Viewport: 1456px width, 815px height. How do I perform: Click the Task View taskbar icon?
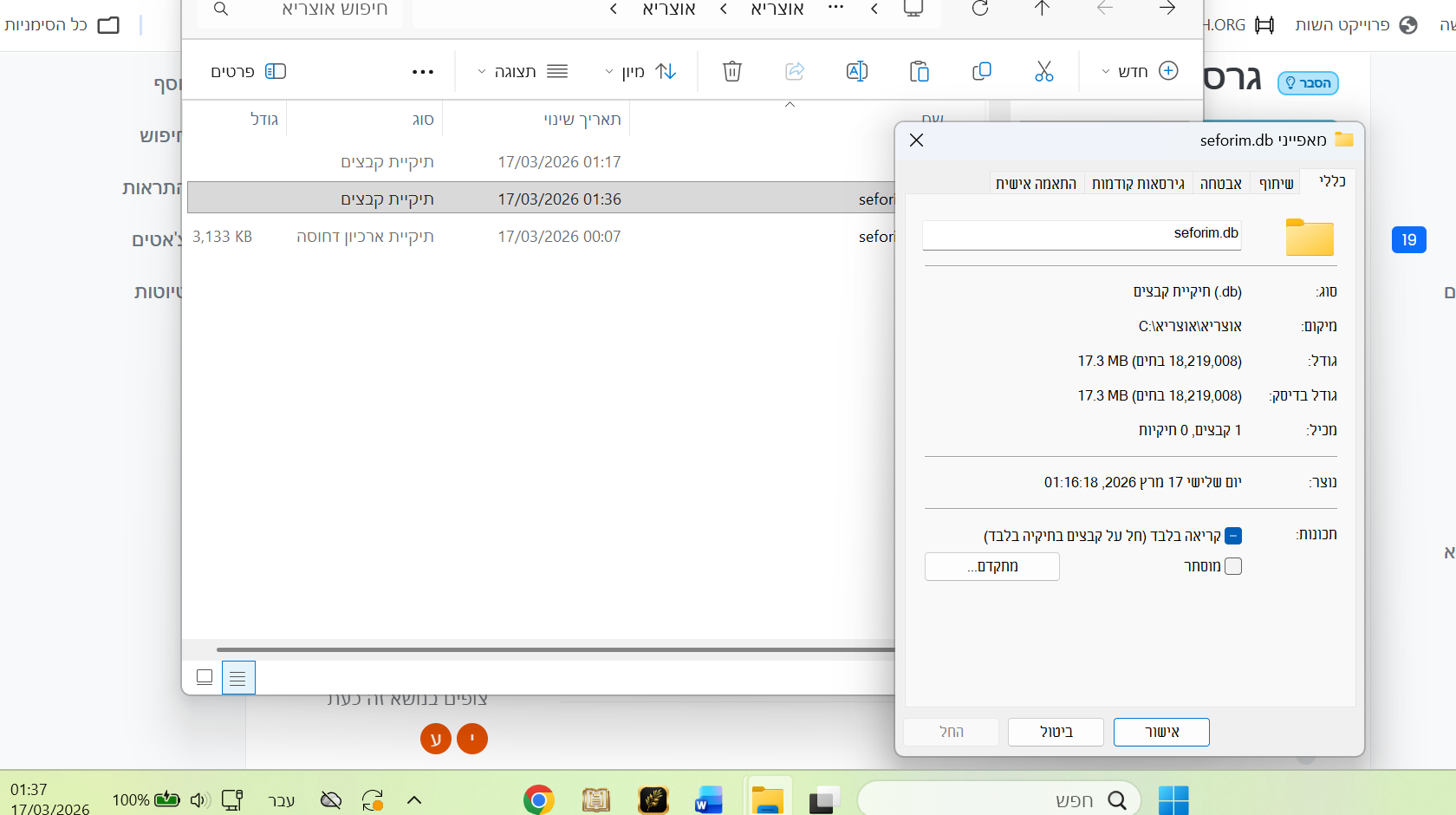coord(824,800)
